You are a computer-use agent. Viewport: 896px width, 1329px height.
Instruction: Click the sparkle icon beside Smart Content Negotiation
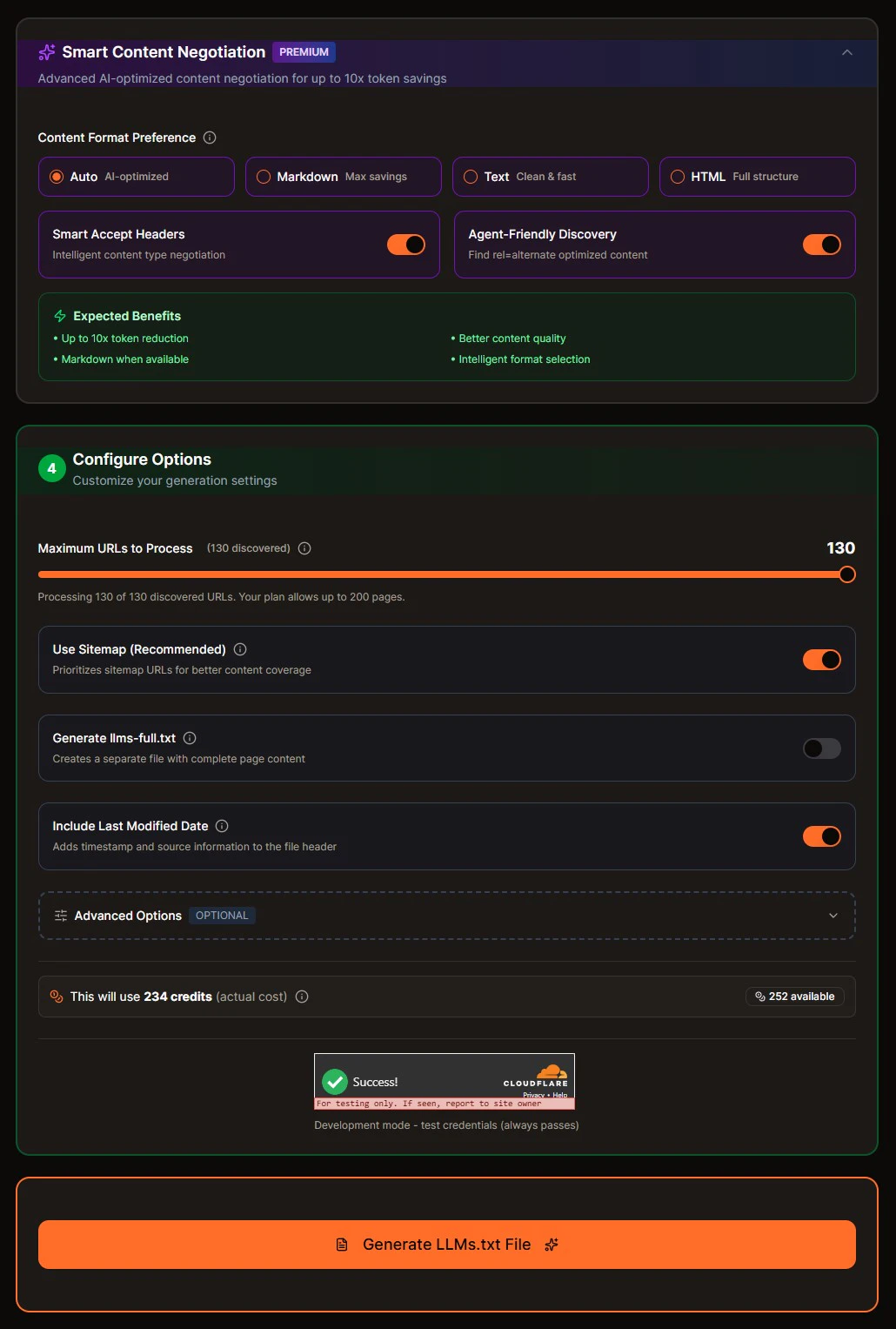[47, 53]
